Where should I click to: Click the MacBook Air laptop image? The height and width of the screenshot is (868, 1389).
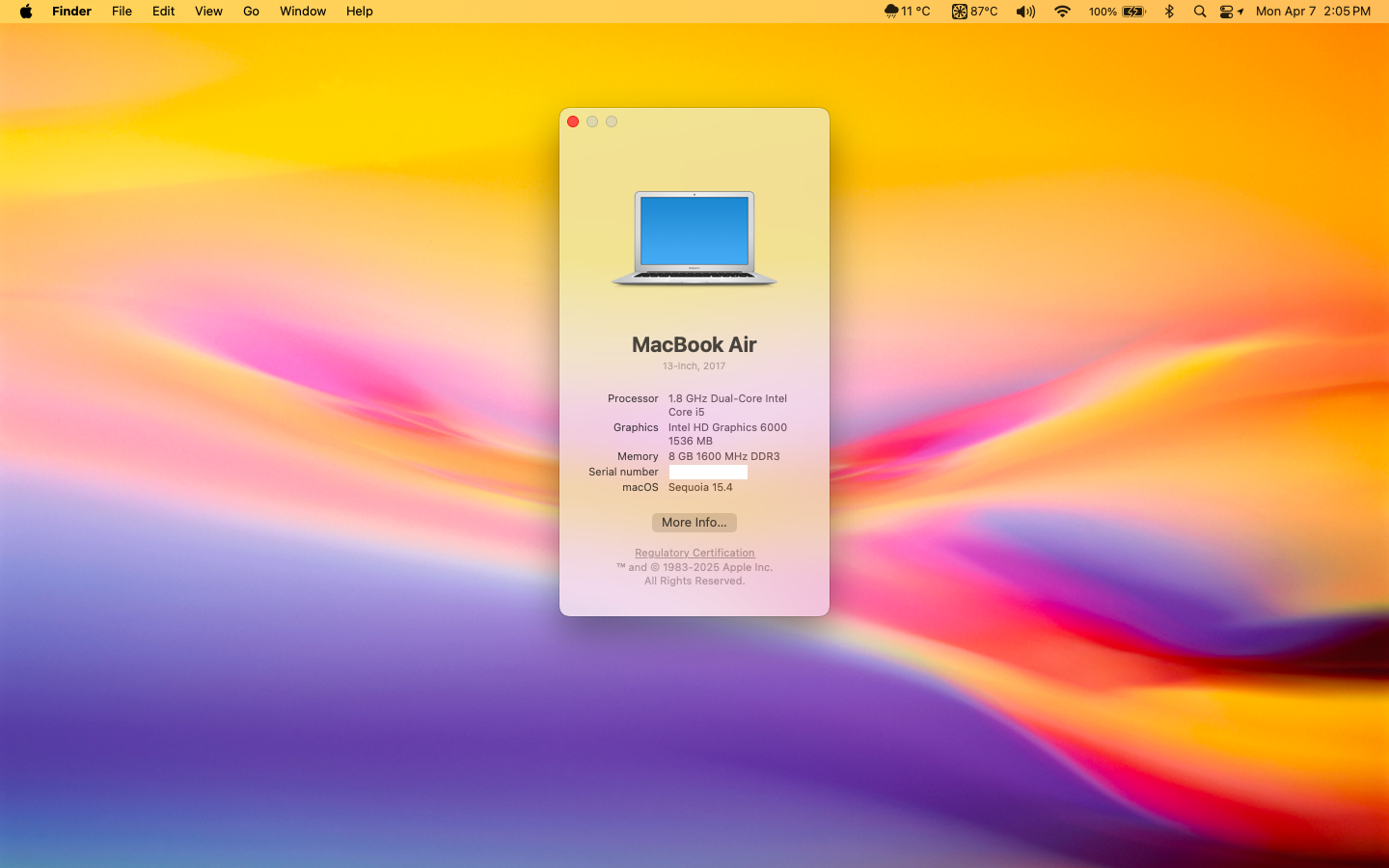pos(694,238)
